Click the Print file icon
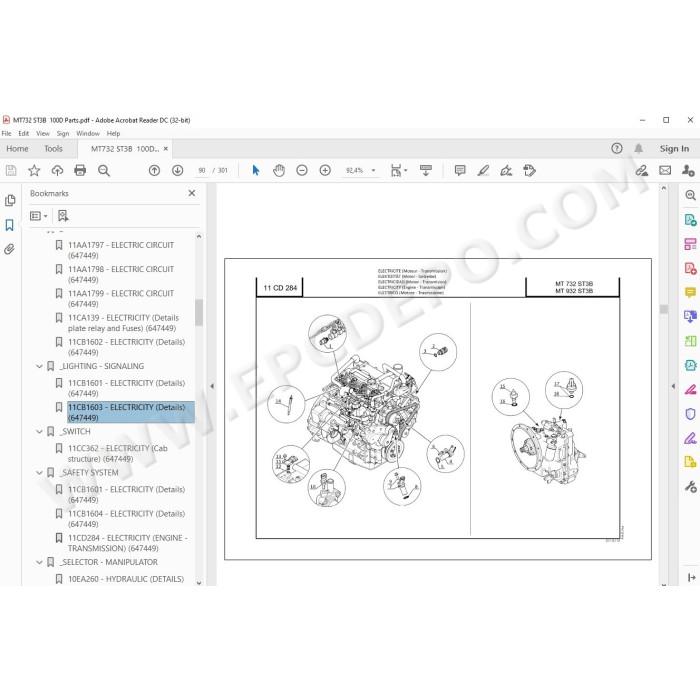 (80, 170)
